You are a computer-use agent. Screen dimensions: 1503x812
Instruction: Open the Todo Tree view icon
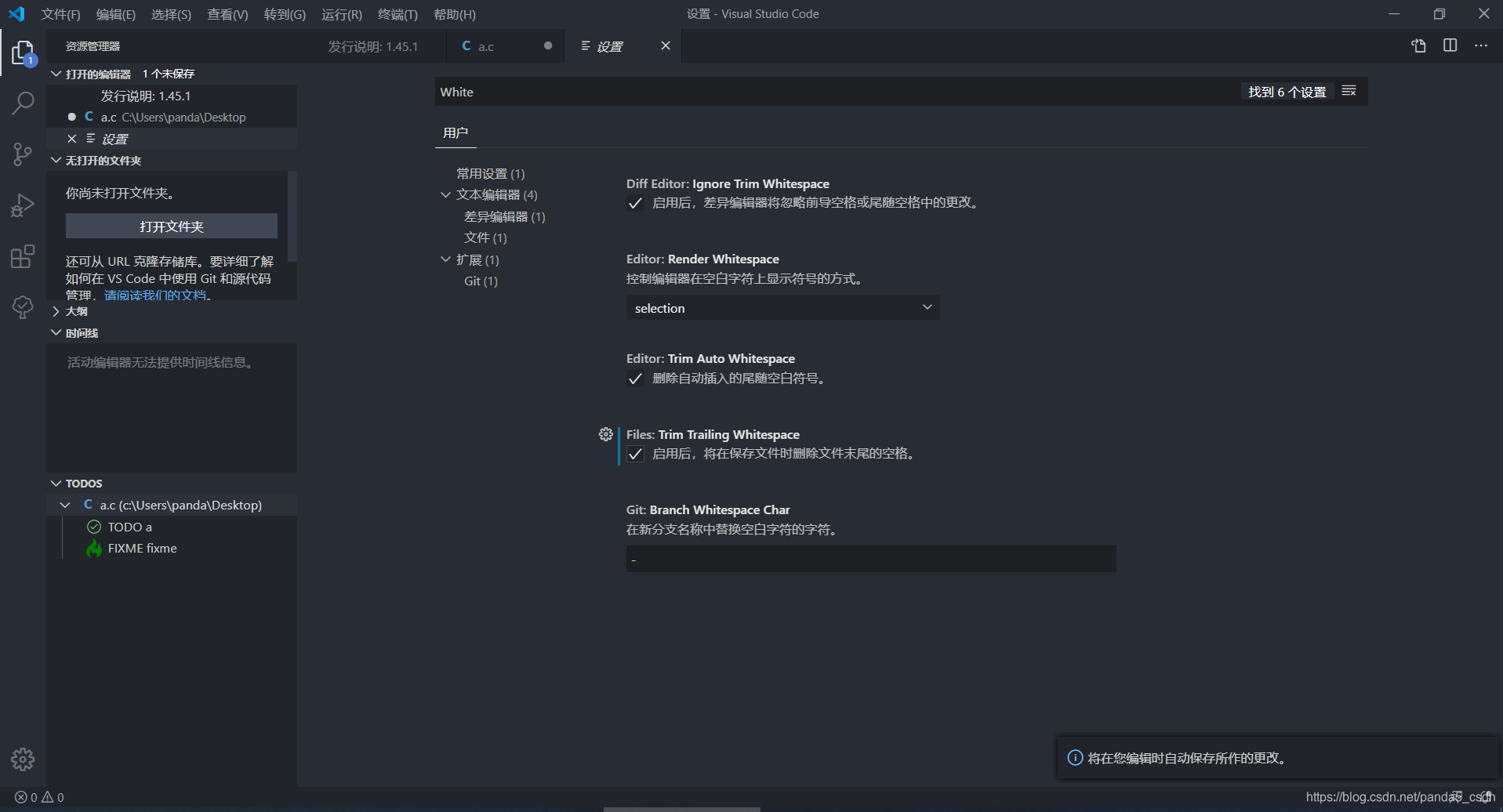pos(23,306)
